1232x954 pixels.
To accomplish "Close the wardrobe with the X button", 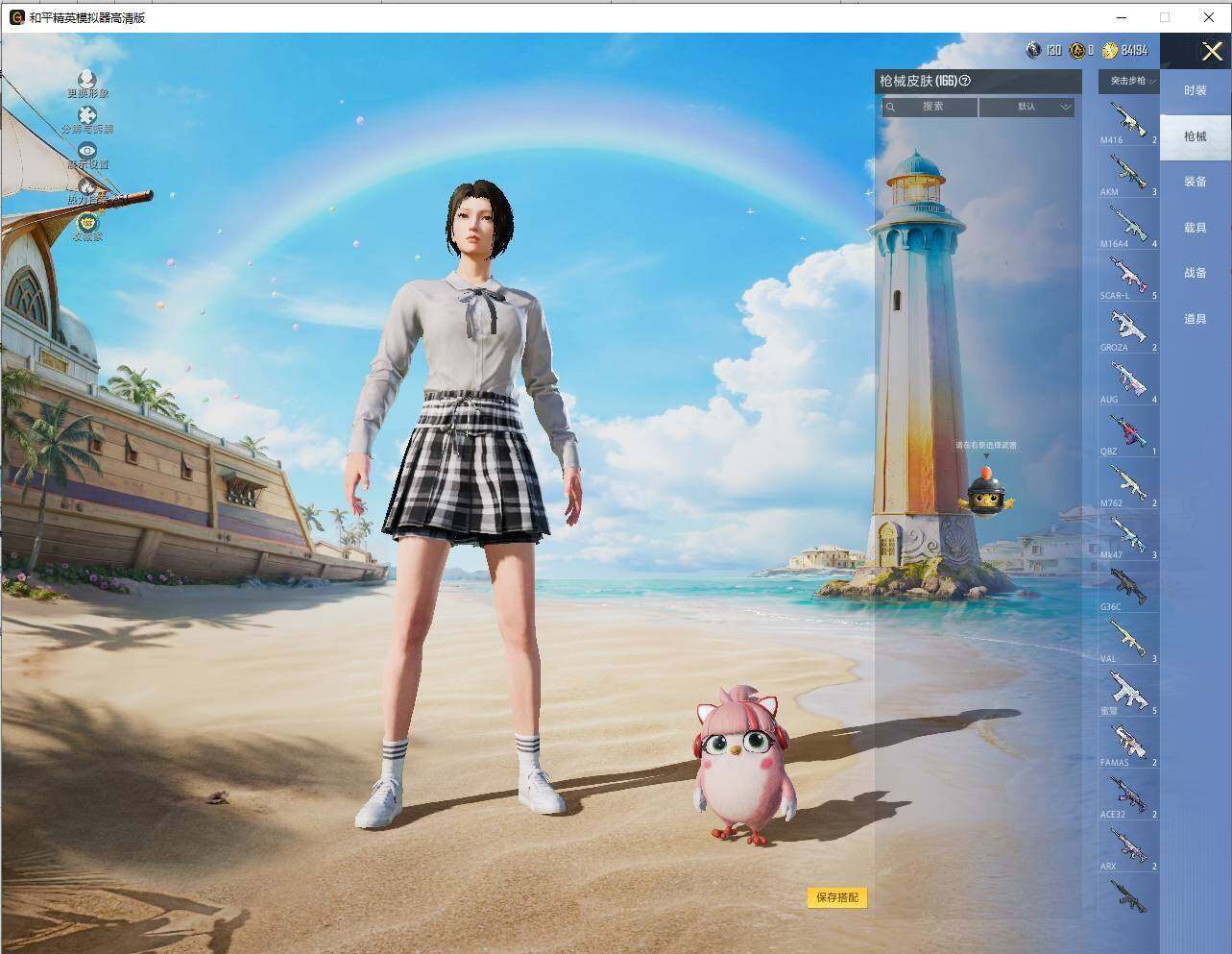I will pos(1212,52).
